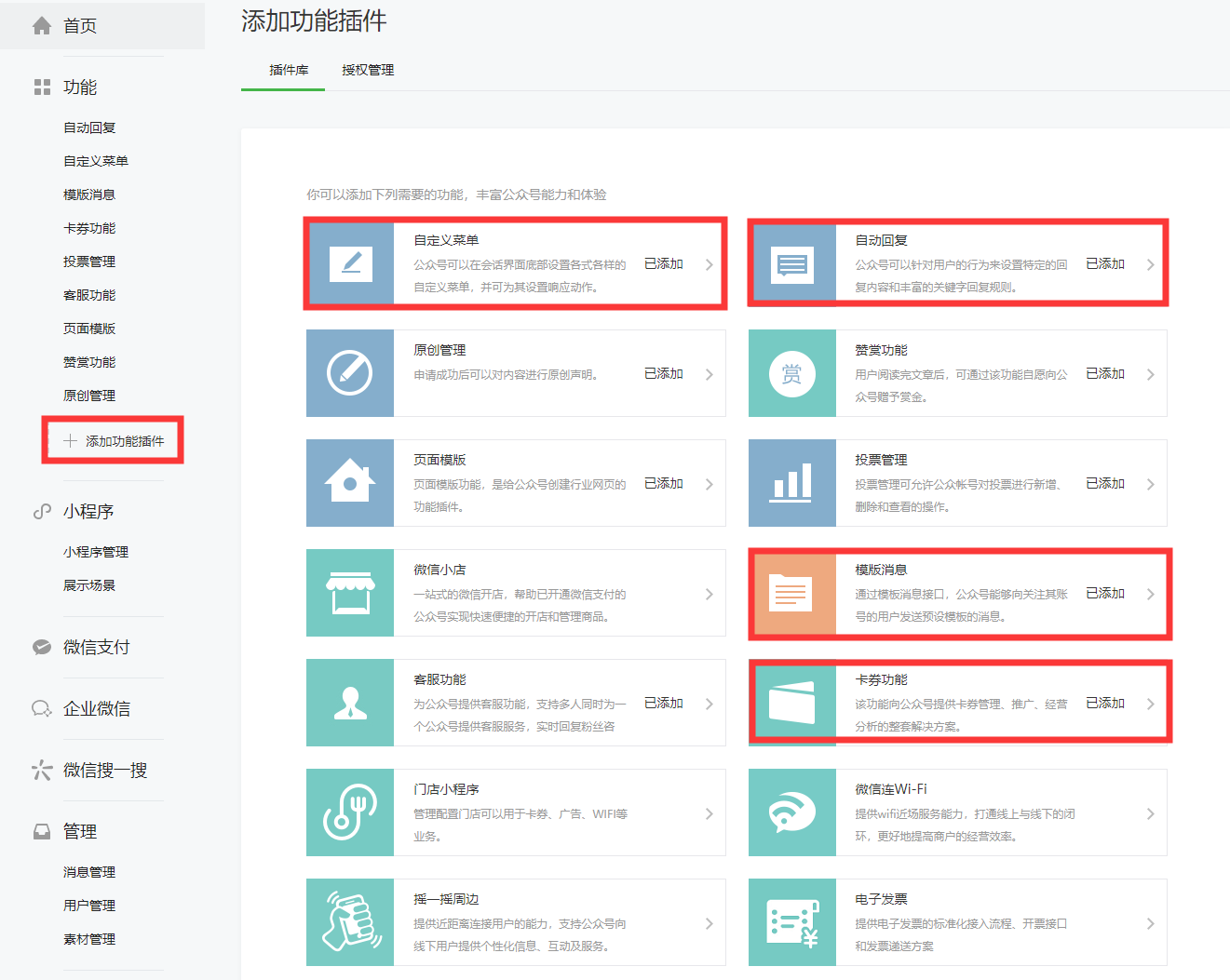Expand the 自定义菜单 card chevron arrow
Image resolution: width=1230 pixels, height=980 pixels.
[x=709, y=264]
